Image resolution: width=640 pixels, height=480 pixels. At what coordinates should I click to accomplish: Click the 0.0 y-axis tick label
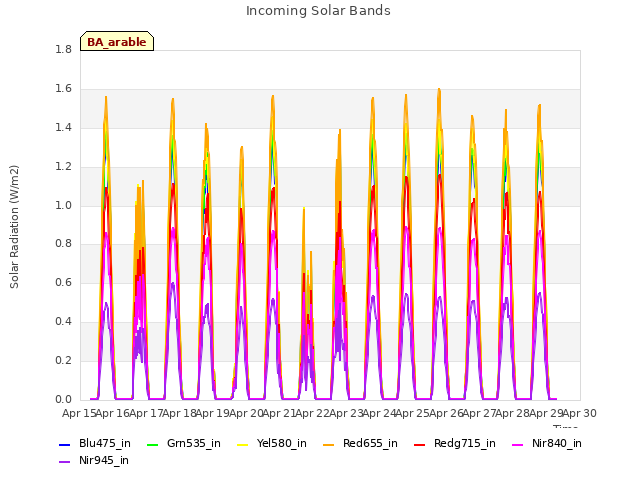[x=63, y=400]
